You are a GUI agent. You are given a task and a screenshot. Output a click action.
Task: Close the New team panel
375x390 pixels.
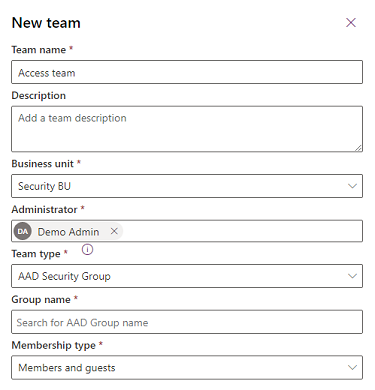click(351, 23)
